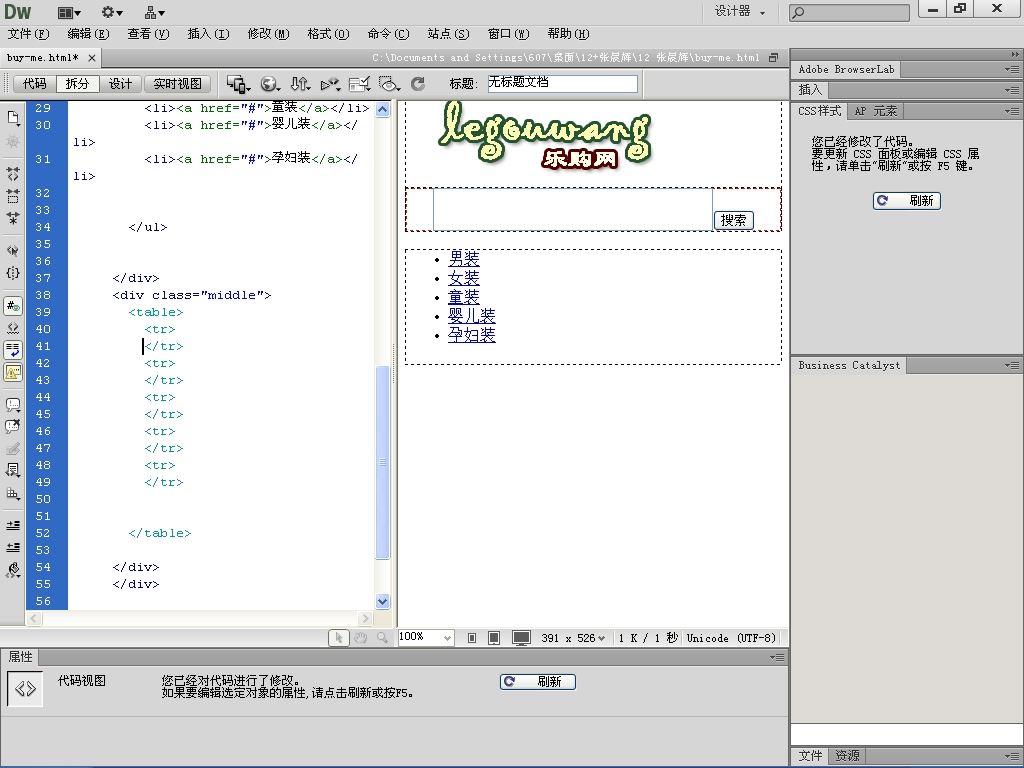This screenshot has width=1024, height=768.
Task: Click the search text field in design view
Action: click(573, 209)
